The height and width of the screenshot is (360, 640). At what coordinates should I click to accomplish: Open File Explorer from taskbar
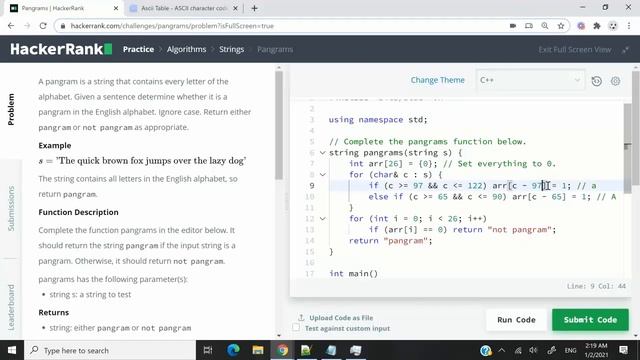point(258,350)
